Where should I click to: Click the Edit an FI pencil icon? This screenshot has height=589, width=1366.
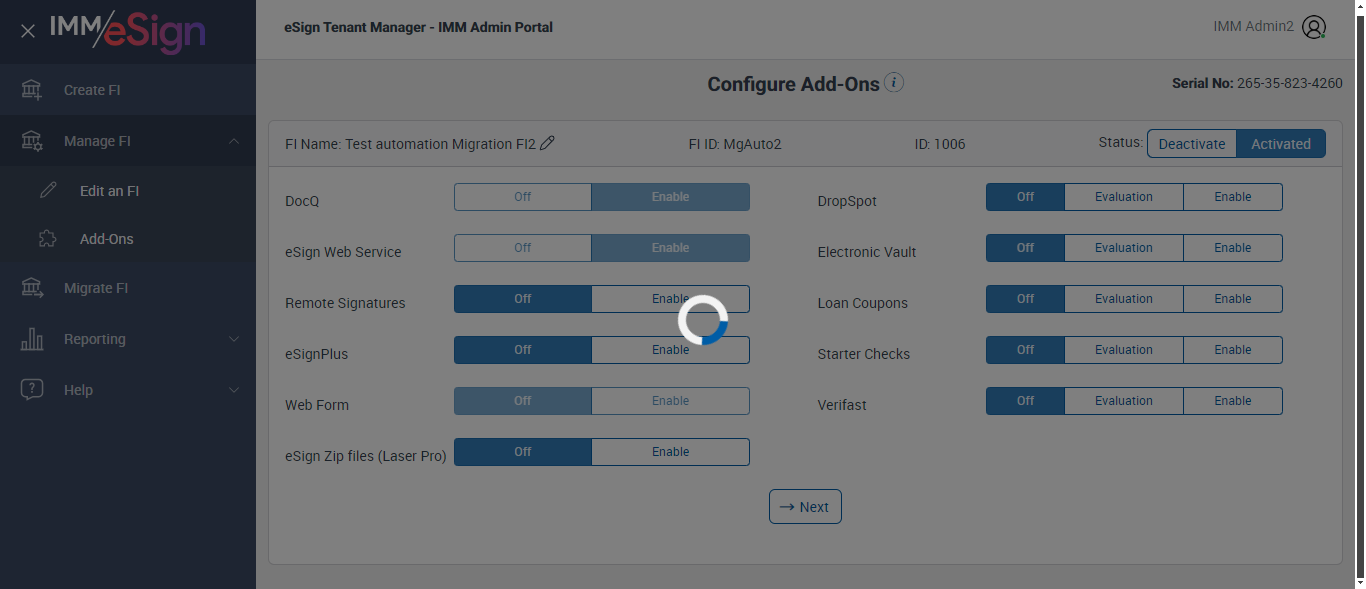(48, 191)
